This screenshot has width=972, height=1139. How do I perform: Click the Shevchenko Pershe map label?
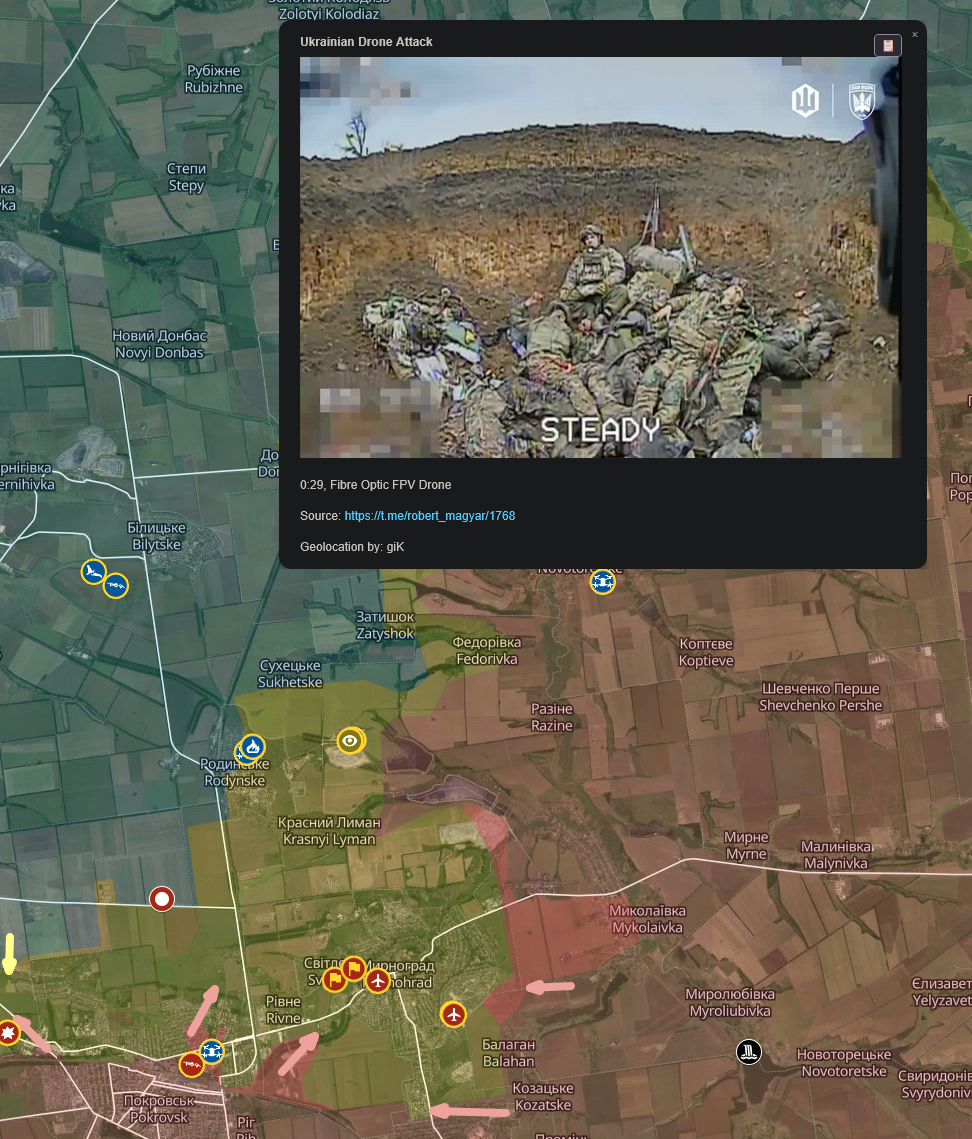click(x=820, y=697)
